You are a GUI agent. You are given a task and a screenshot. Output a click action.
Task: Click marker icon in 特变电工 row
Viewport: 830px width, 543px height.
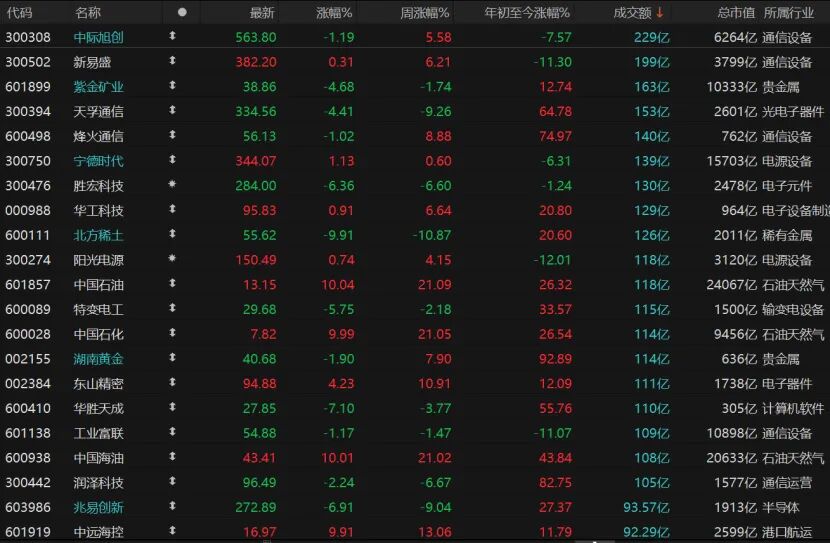[x=172, y=308]
